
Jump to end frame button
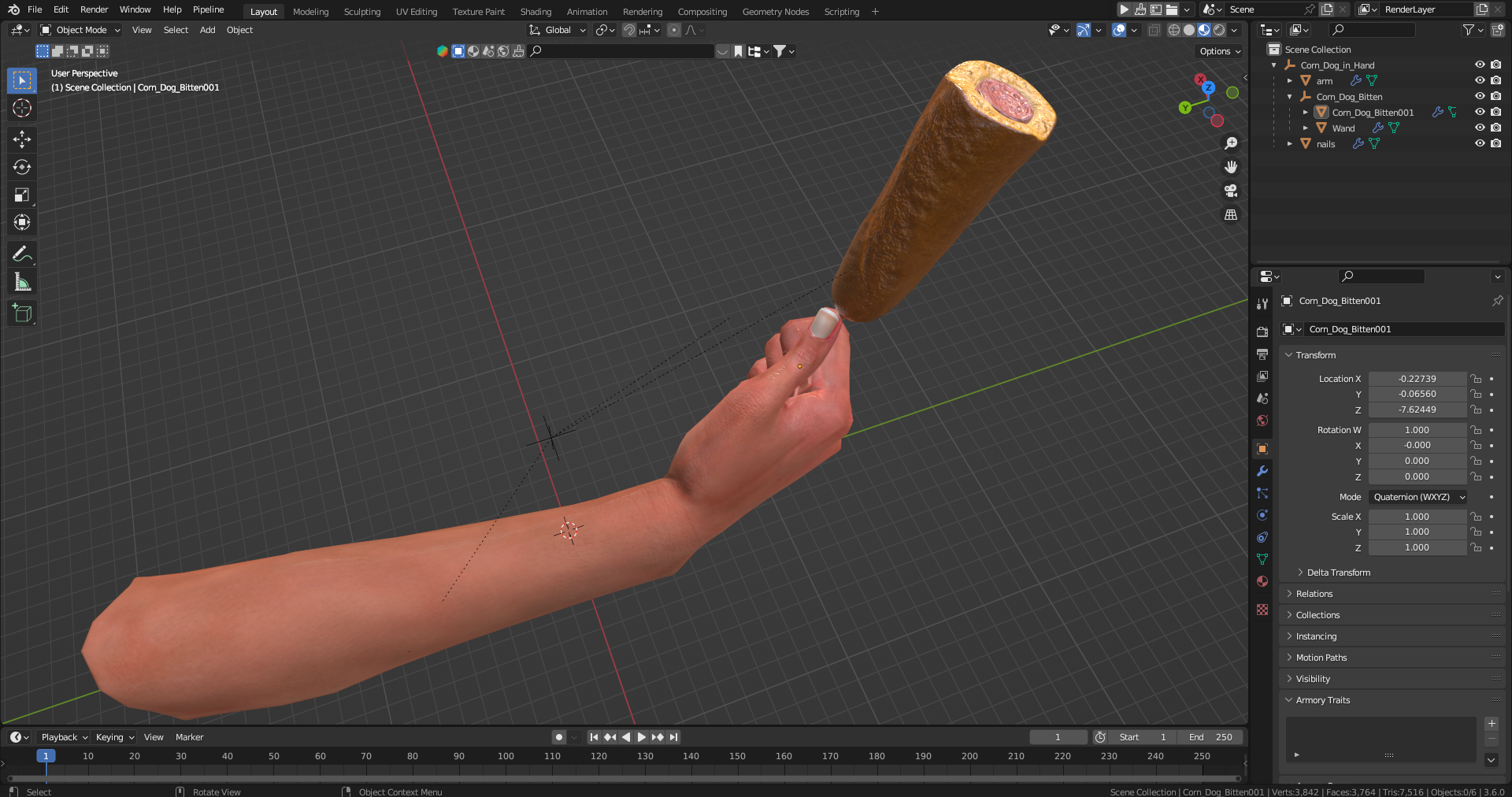(x=673, y=737)
